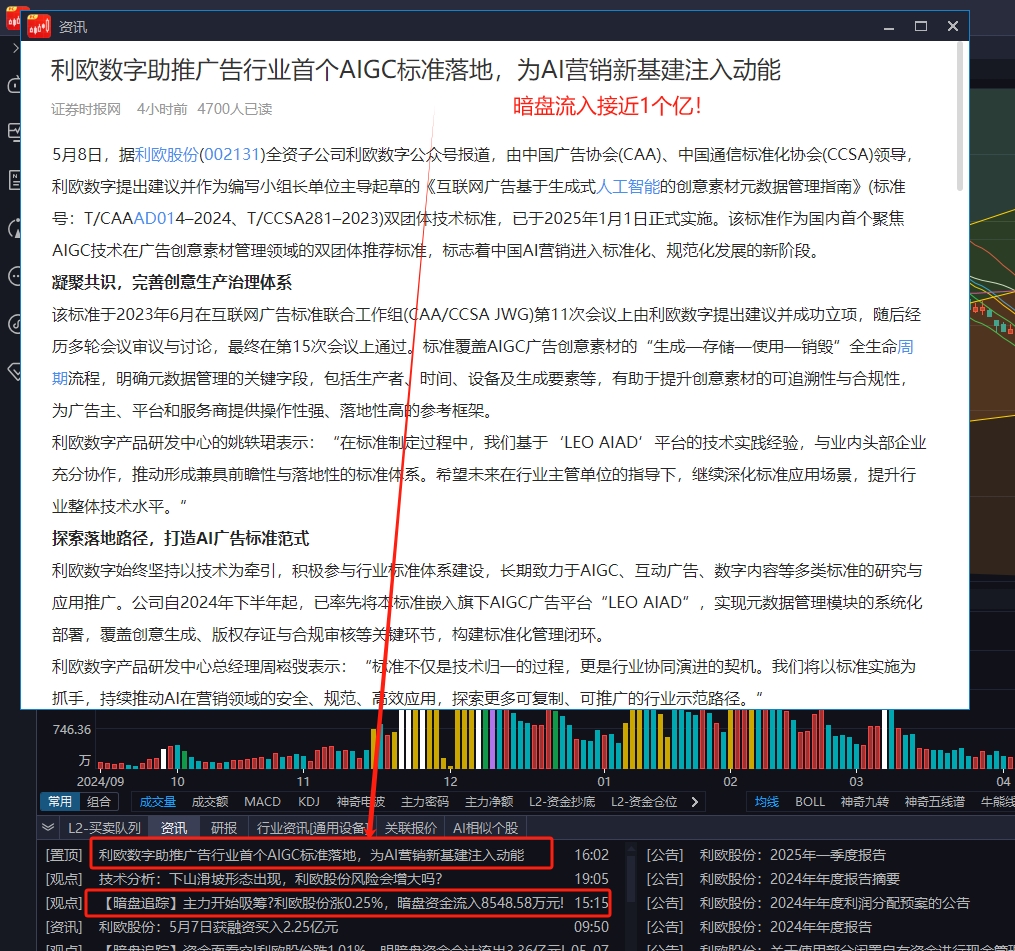The width and height of the screenshot is (1015, 951).
Task: Open the 利欧股份 stock link in article
Action: tap(166, 155)
